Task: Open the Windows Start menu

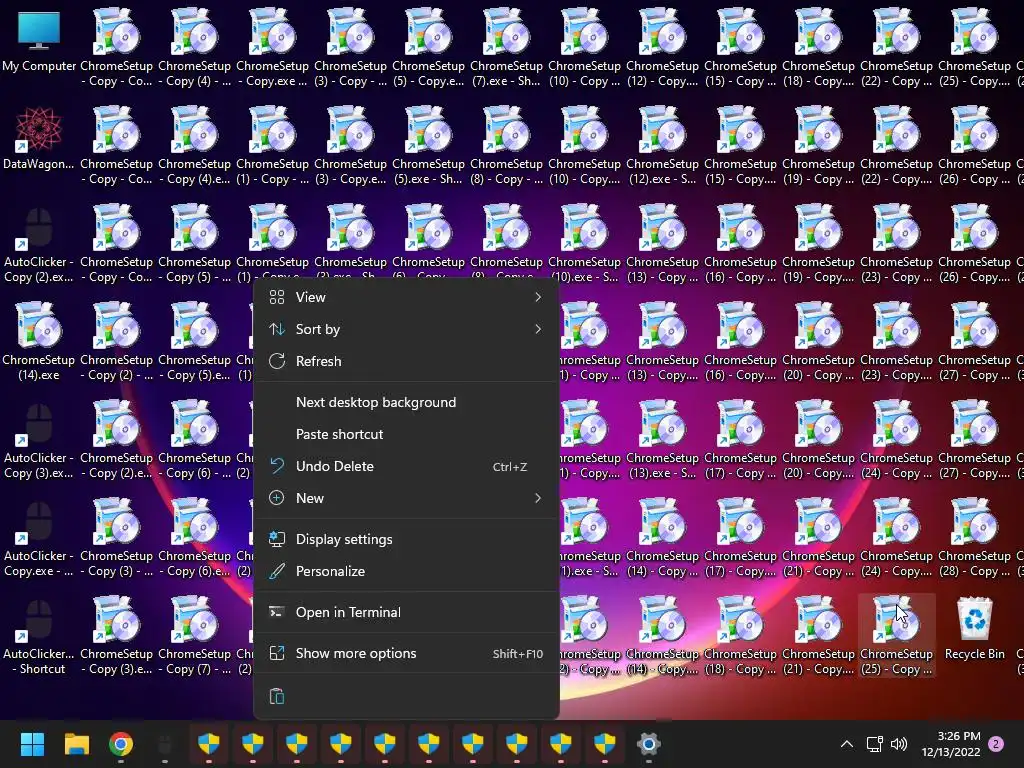Action: pyautogui.click(x=32, y=744)
